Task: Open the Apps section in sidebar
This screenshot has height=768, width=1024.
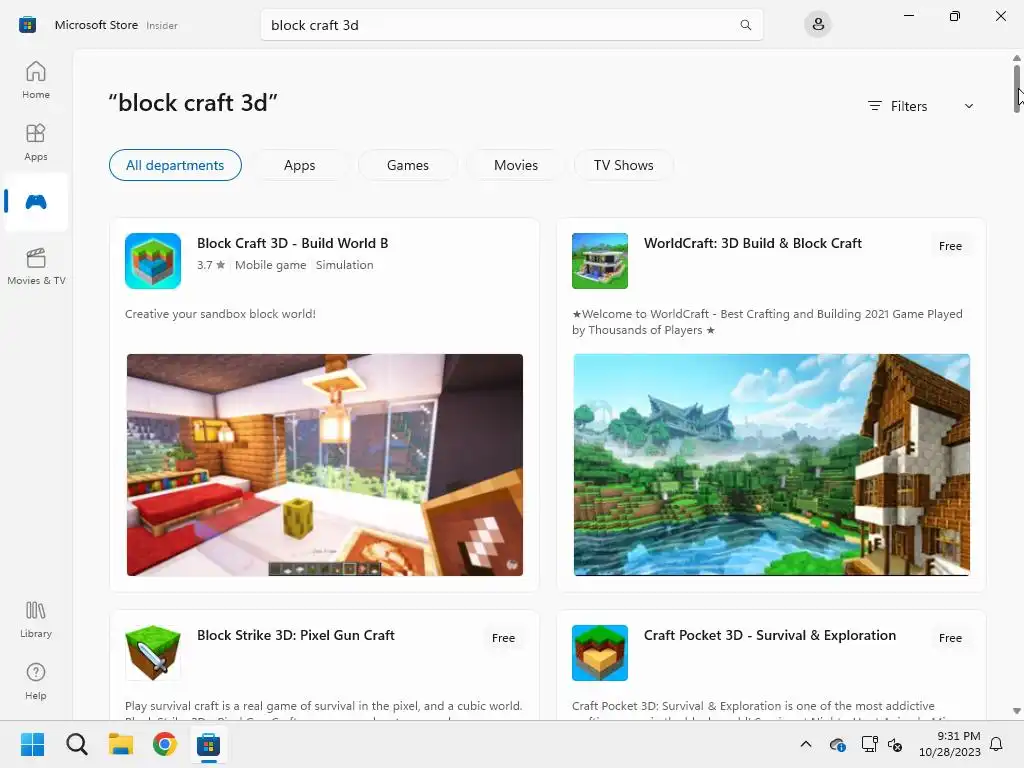Action: [x=36, y=142]
